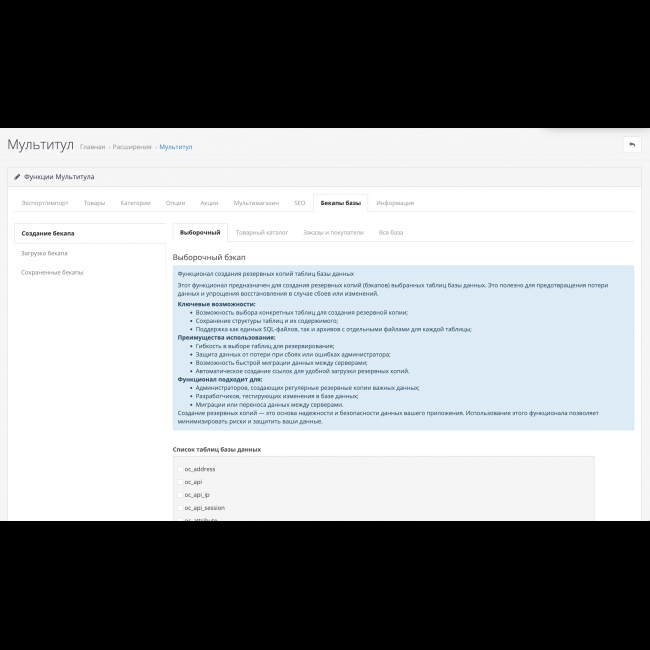Check the oc_address table checkbox
This screenshot has height=650, width=650.
(180, 469)
